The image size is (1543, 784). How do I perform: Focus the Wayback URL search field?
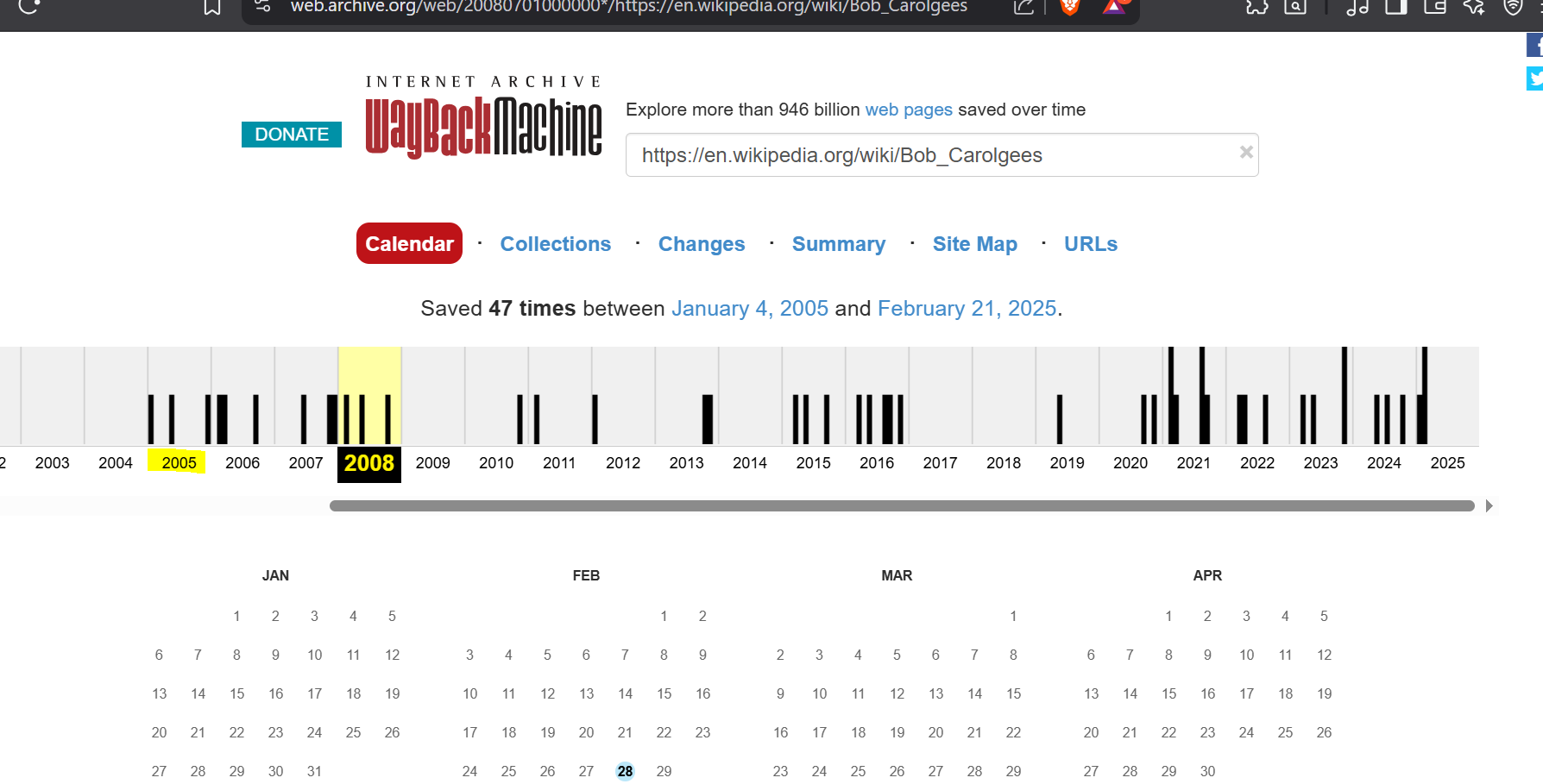[x=942, y=155]
